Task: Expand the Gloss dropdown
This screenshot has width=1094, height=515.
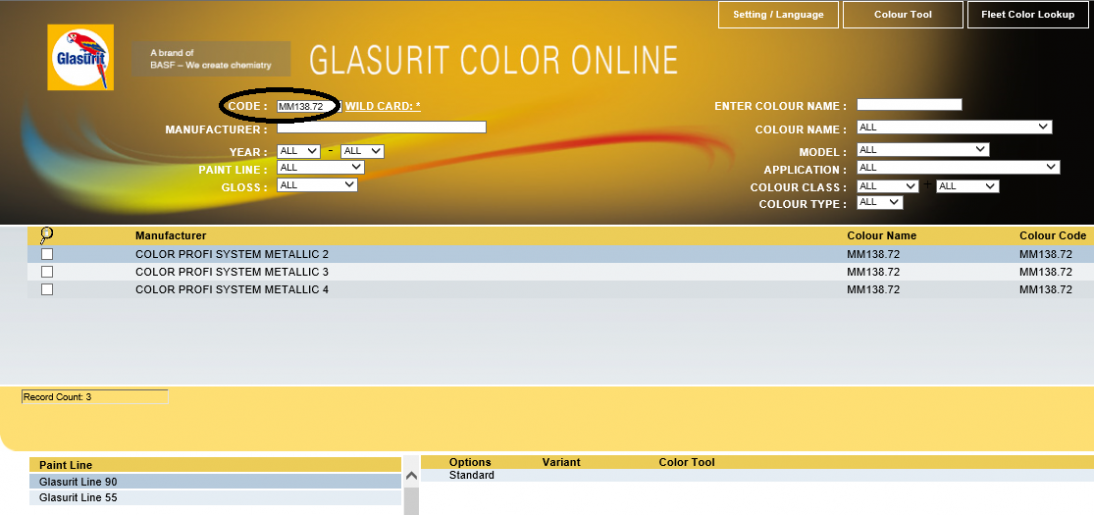Action: pyautogui.click(x=317, y=185)
